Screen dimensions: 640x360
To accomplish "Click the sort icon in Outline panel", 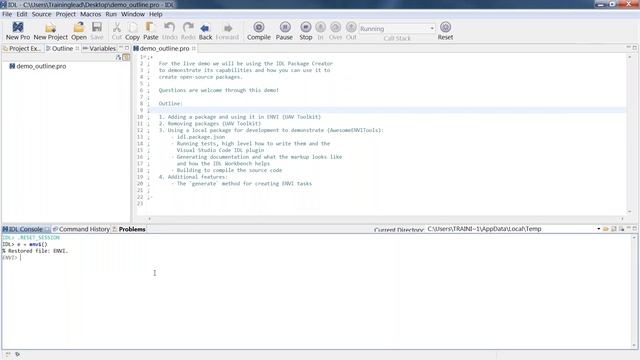I will tap(118, 58).
